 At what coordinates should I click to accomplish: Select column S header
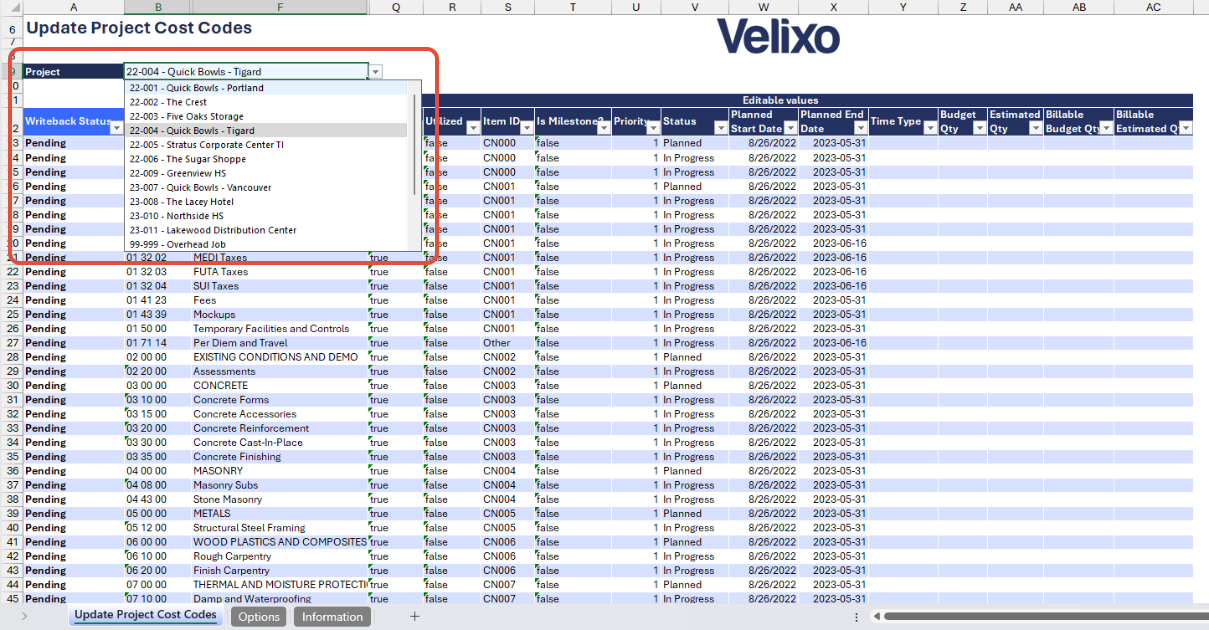coord(508,7)
